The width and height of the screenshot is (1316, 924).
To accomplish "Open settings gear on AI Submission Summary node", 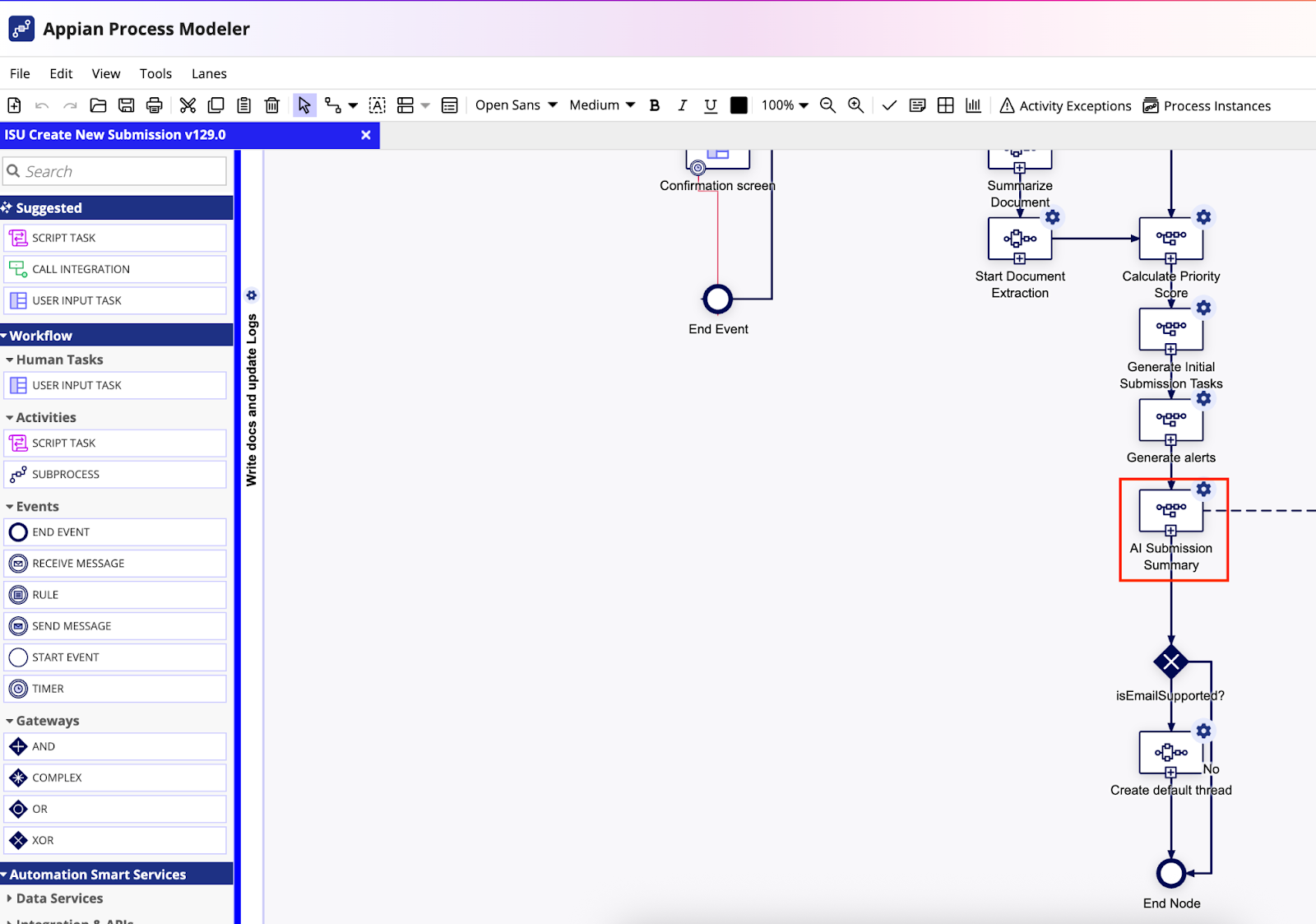I will click(x=1203, y=489).
